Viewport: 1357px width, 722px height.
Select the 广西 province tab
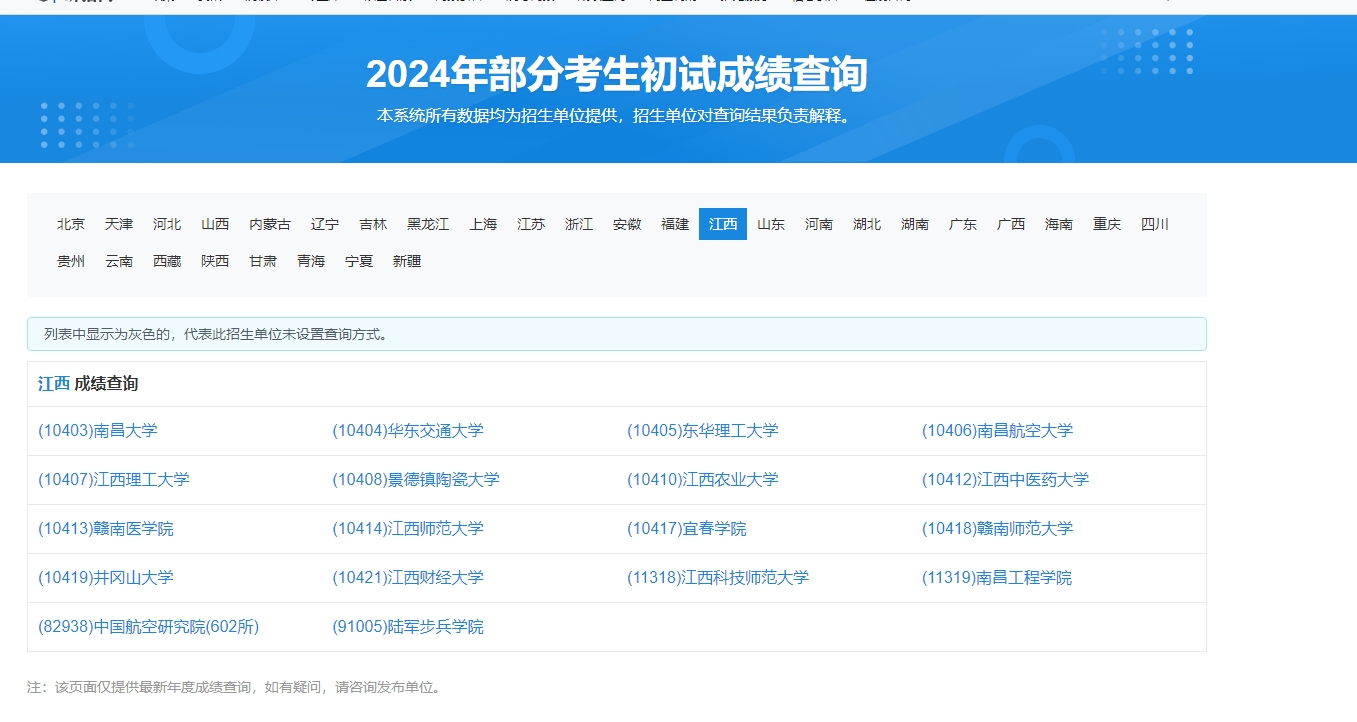1011,224
